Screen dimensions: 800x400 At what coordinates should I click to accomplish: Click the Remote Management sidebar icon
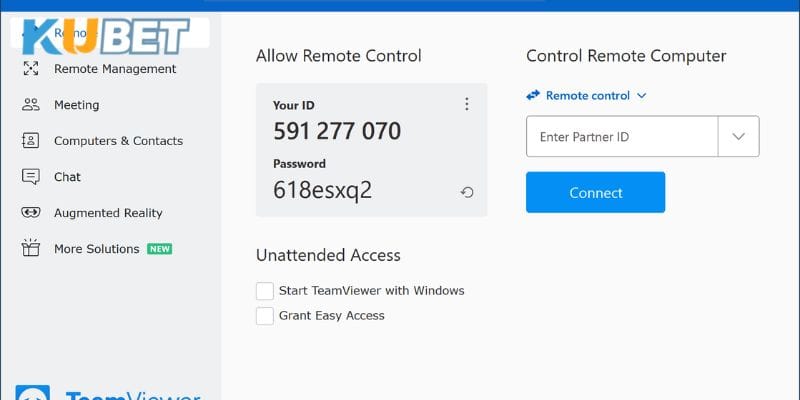pos(31,69)
